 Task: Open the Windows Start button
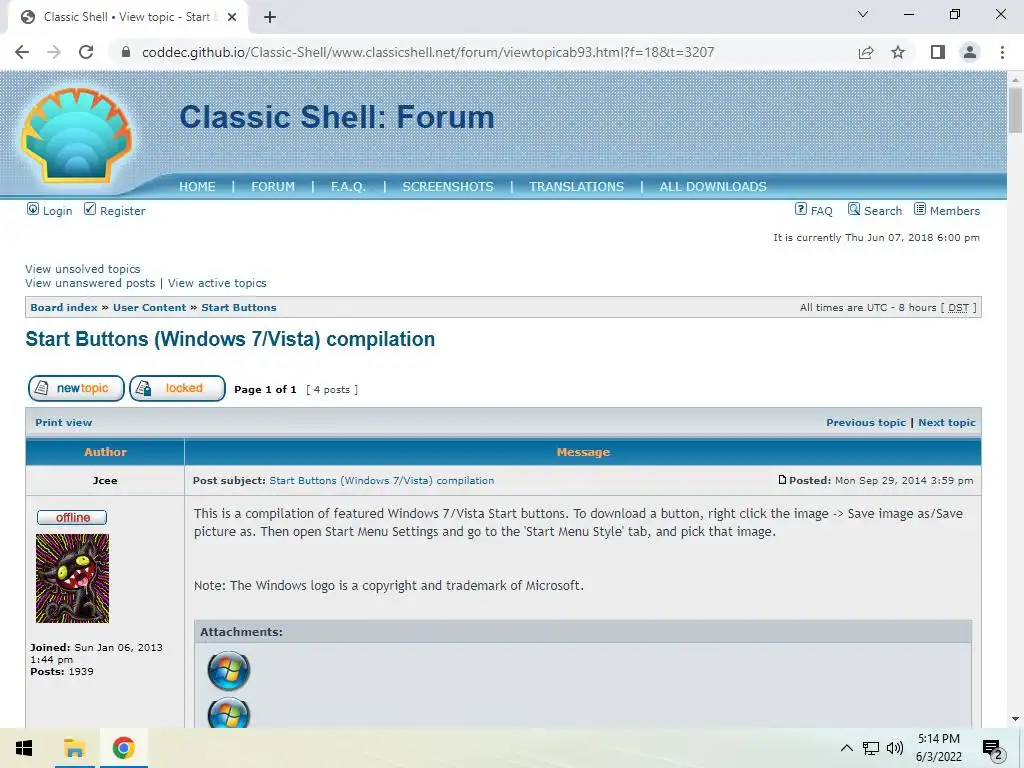24,748
